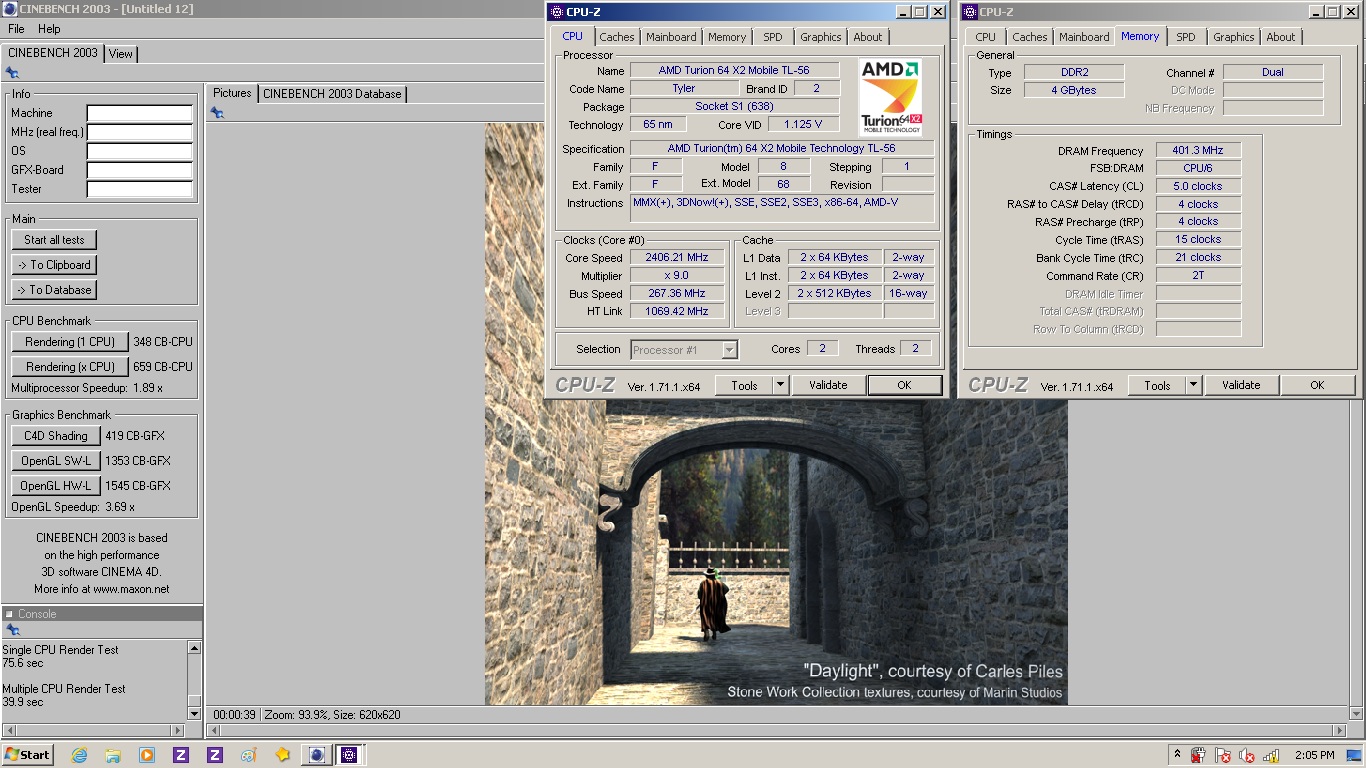Screen dimensions: 1366x768
Task: Click the Machine input field
Action: [x=140, y=113]
